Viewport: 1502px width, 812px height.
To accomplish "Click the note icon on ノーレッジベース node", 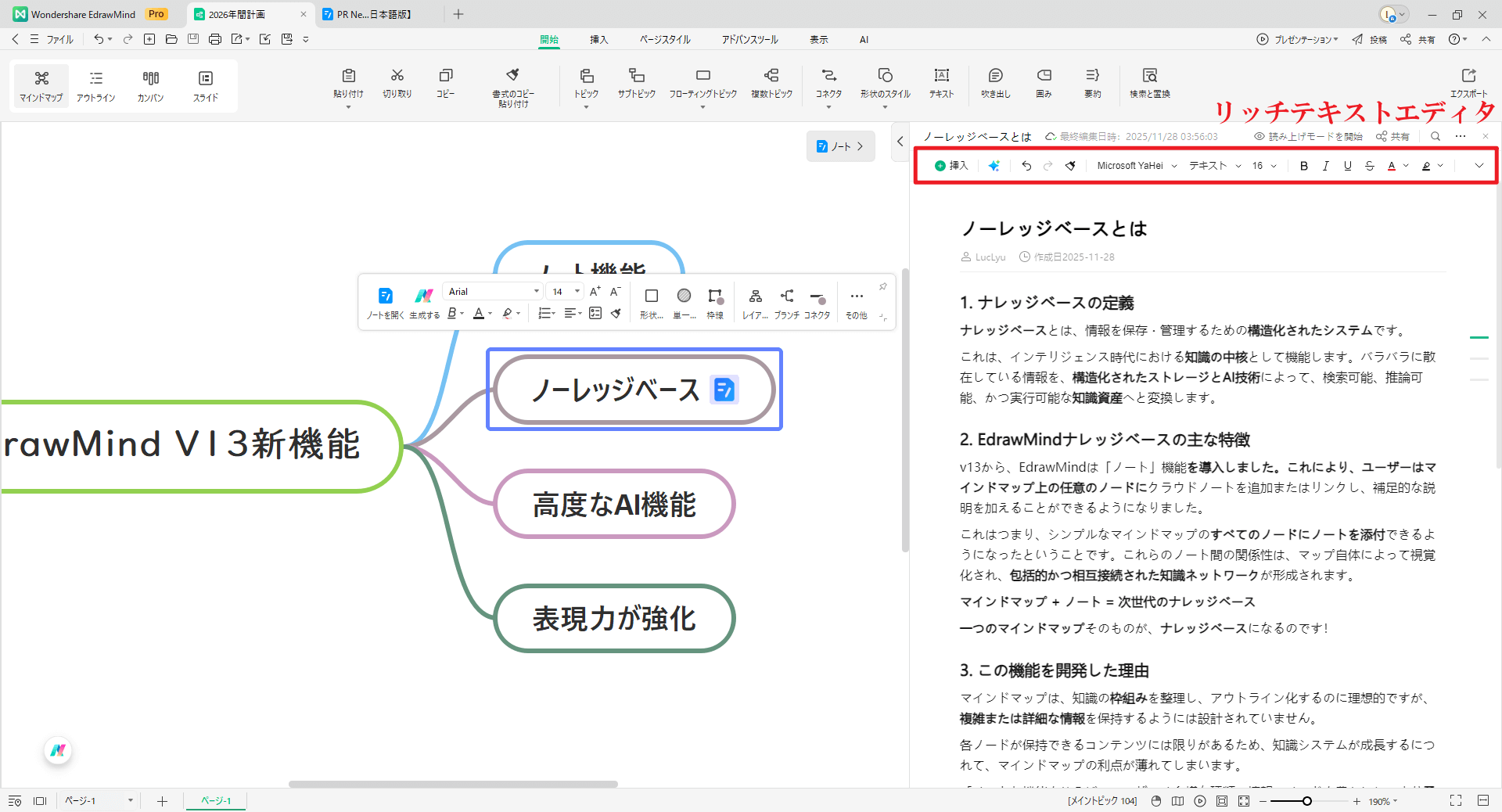I will coord(724,390).
